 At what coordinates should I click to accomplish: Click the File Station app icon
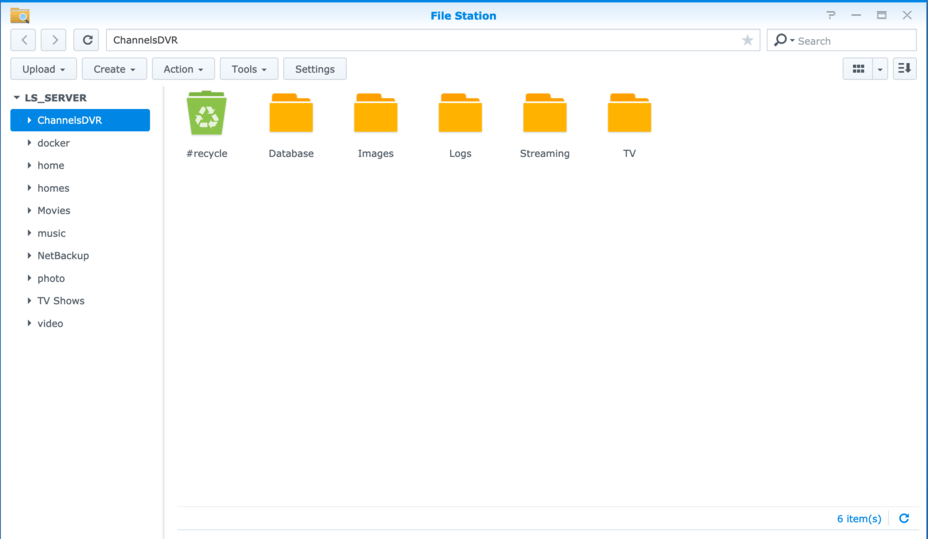point(20,15)
